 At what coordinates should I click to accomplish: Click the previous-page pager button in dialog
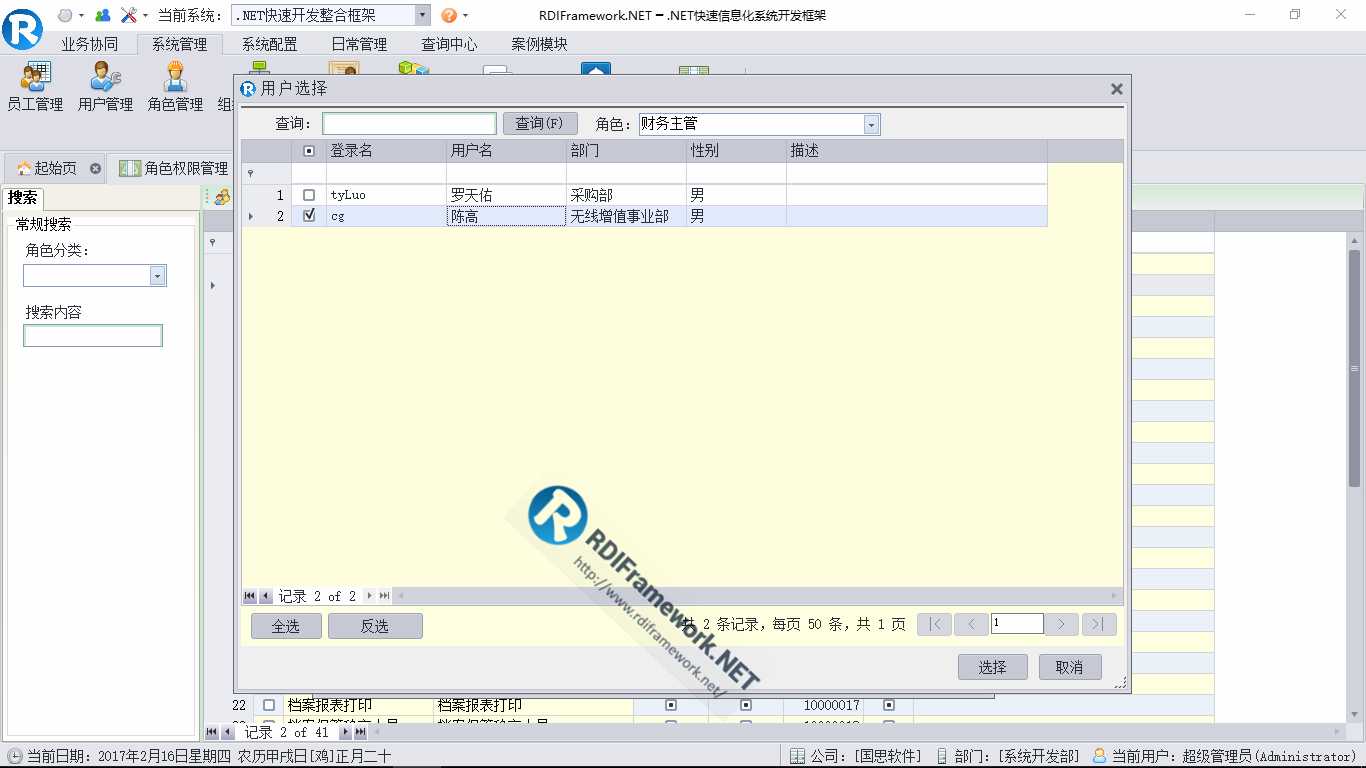tap(971, 624)
